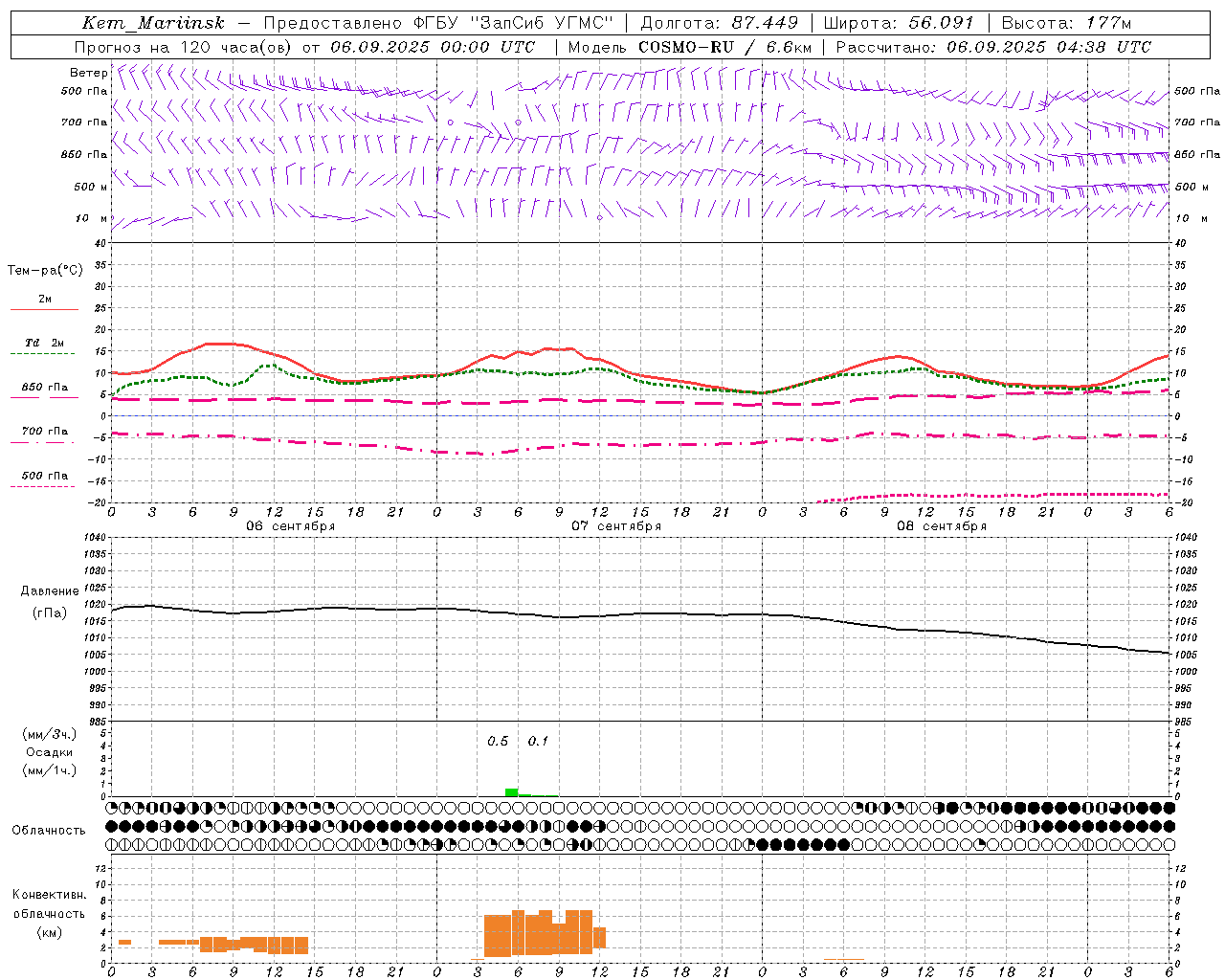Screen dimensions: 1225x980
Task: Select the elevation text Высота: 177м
Action: [1066, 23]
